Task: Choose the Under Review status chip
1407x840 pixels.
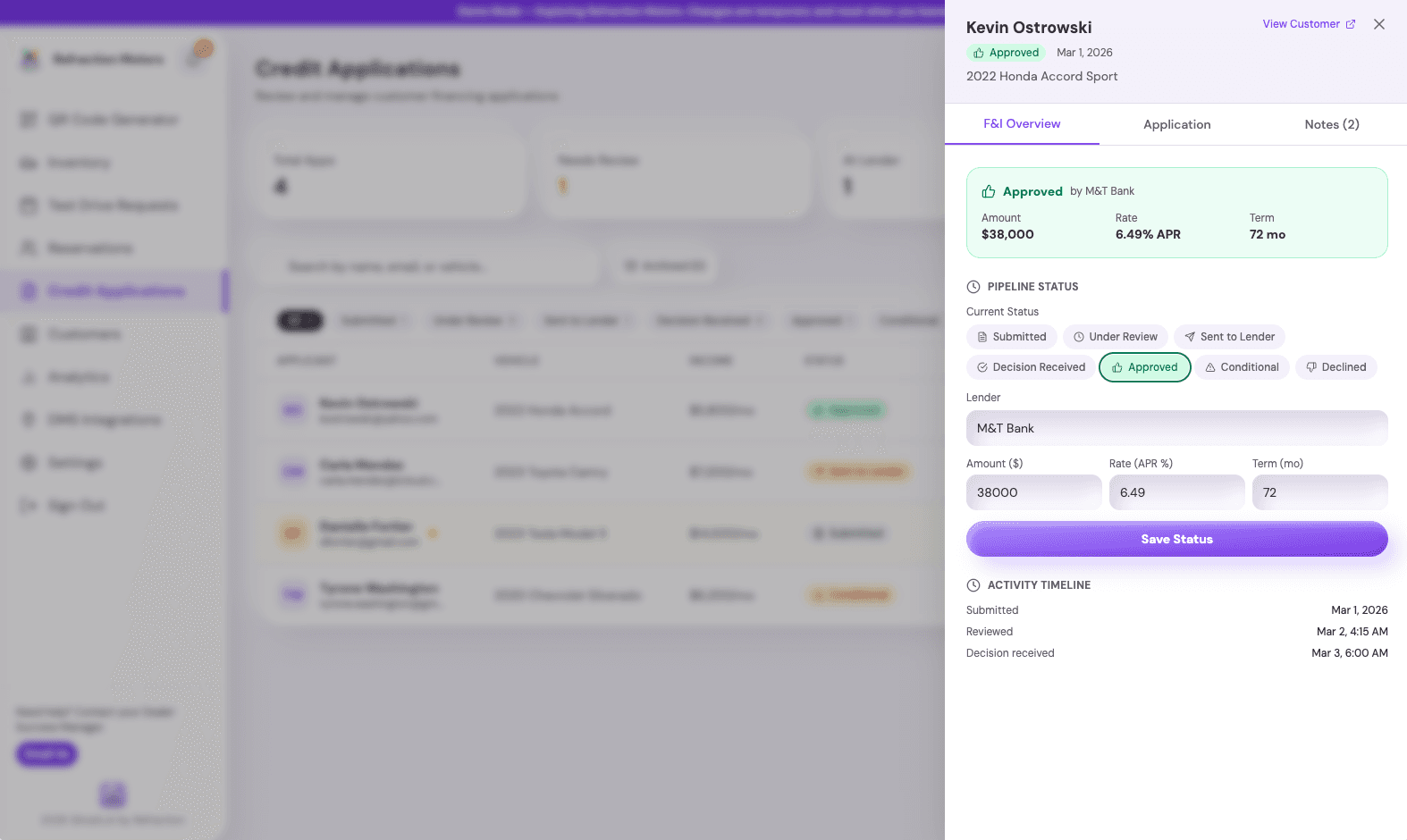Action: coord(1115,337)
